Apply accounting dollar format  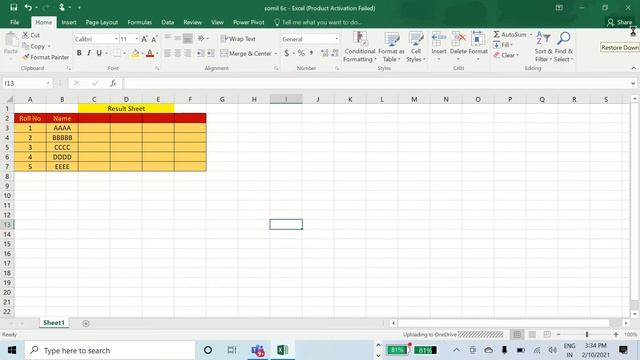287,53
